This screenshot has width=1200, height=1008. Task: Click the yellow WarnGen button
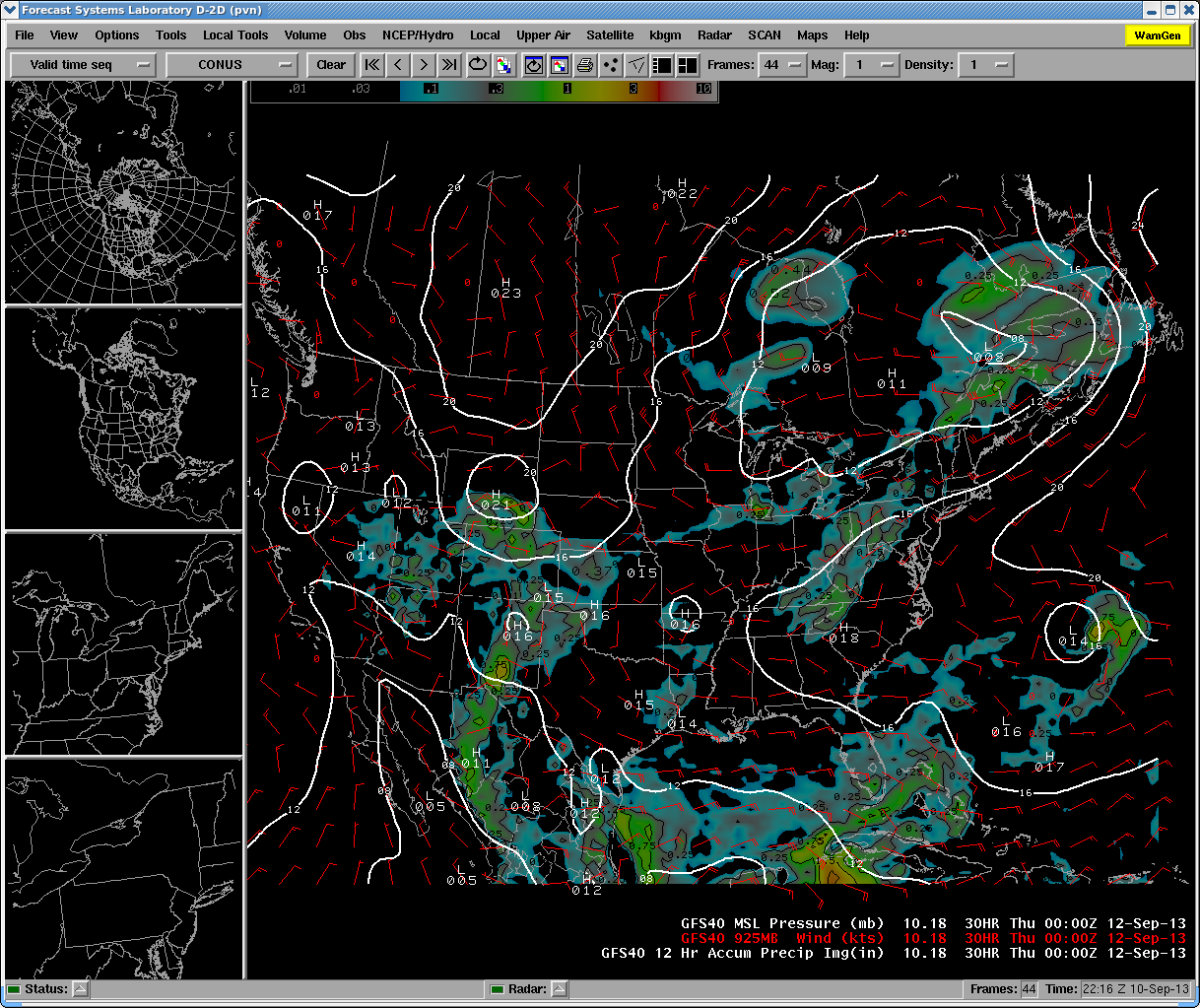point(1157,35)
